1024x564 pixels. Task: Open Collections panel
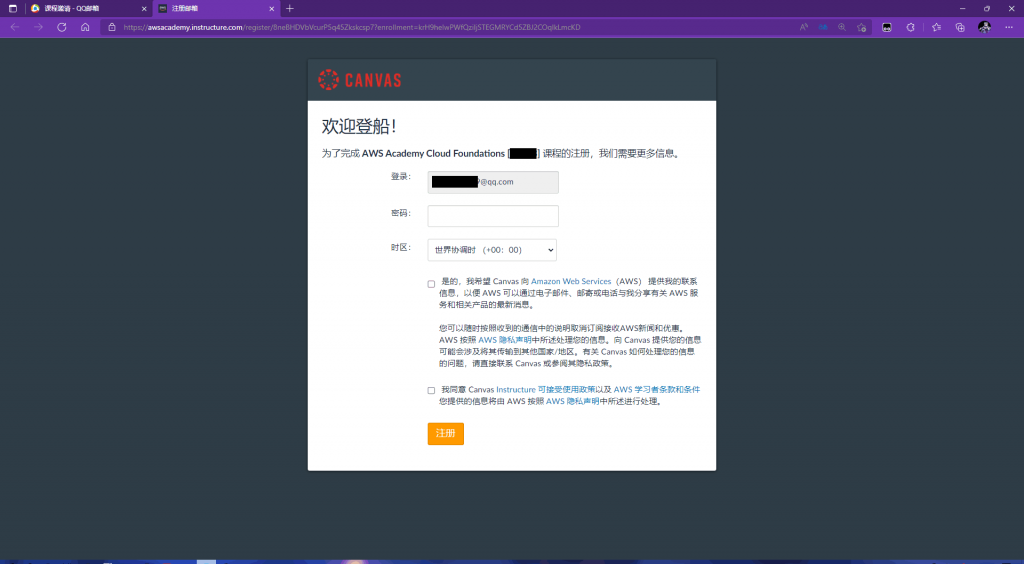click(x=960, y=27)
